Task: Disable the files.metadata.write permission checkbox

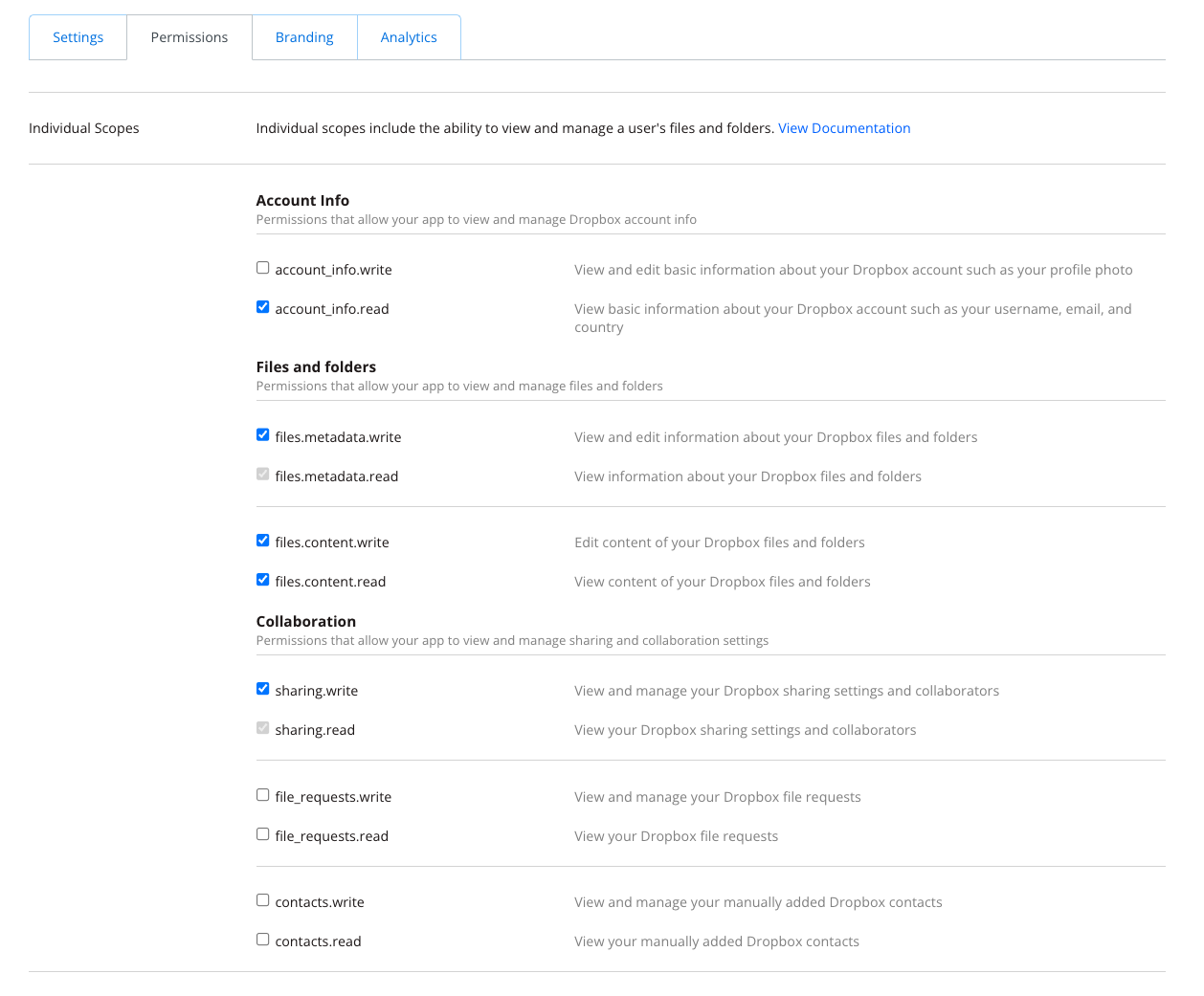Action: click(263, 435)
